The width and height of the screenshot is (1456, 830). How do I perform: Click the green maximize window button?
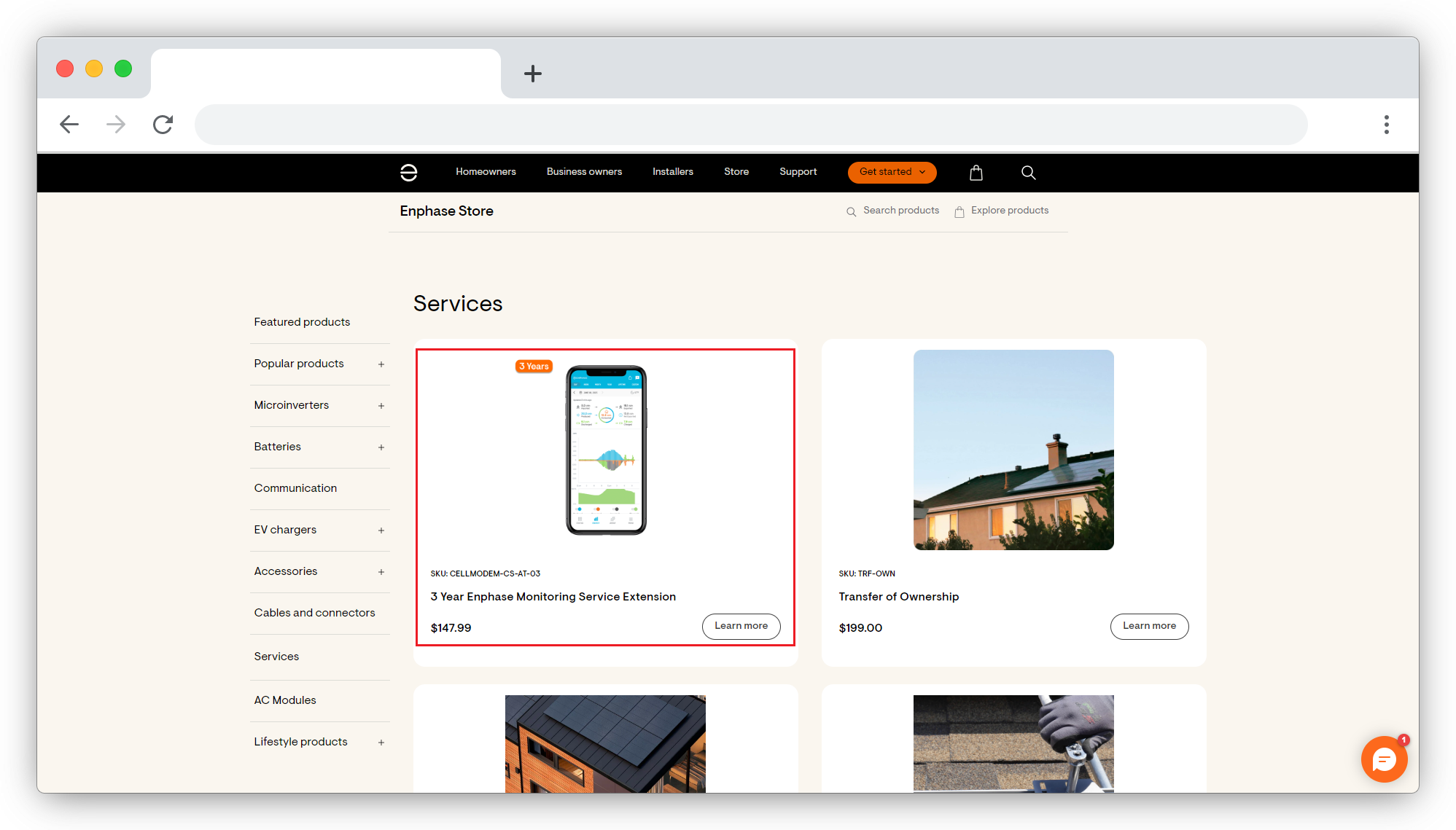123,68
